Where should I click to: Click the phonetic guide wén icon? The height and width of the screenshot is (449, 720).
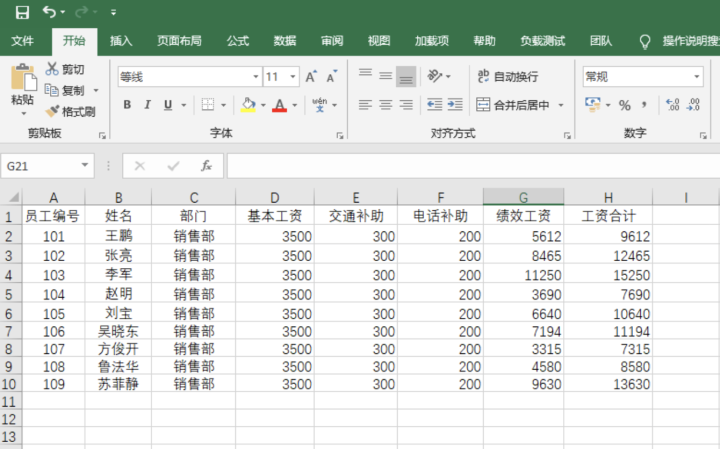[320, 105]
